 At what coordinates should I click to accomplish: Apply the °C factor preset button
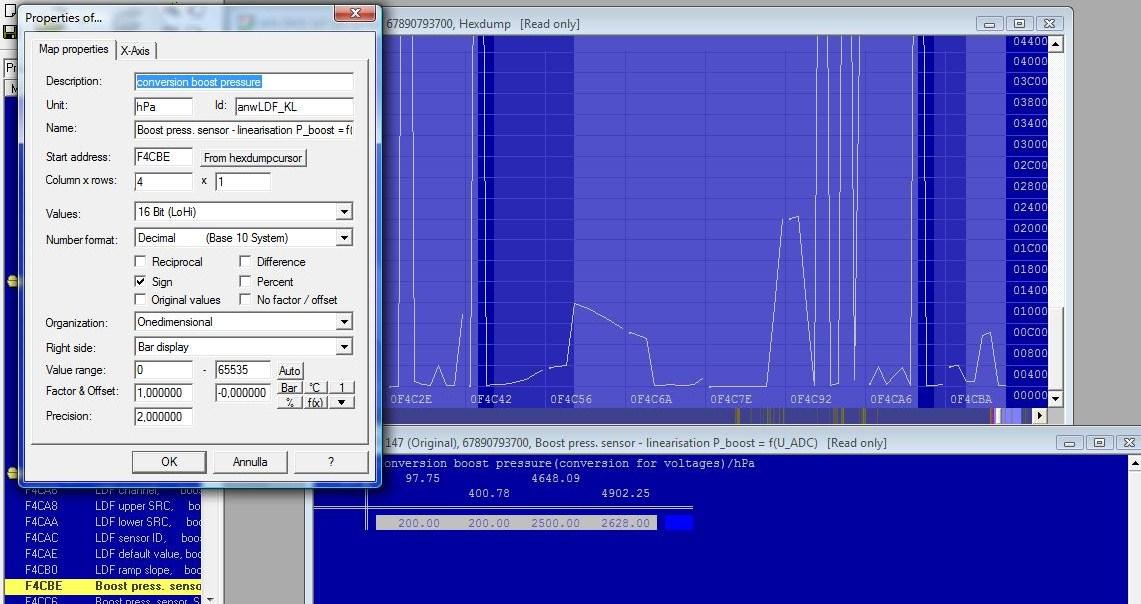(x=314, y=388)
